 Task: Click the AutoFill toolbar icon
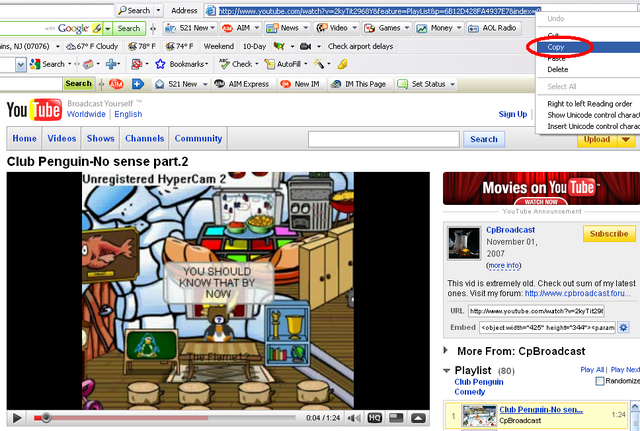[269, 64]
